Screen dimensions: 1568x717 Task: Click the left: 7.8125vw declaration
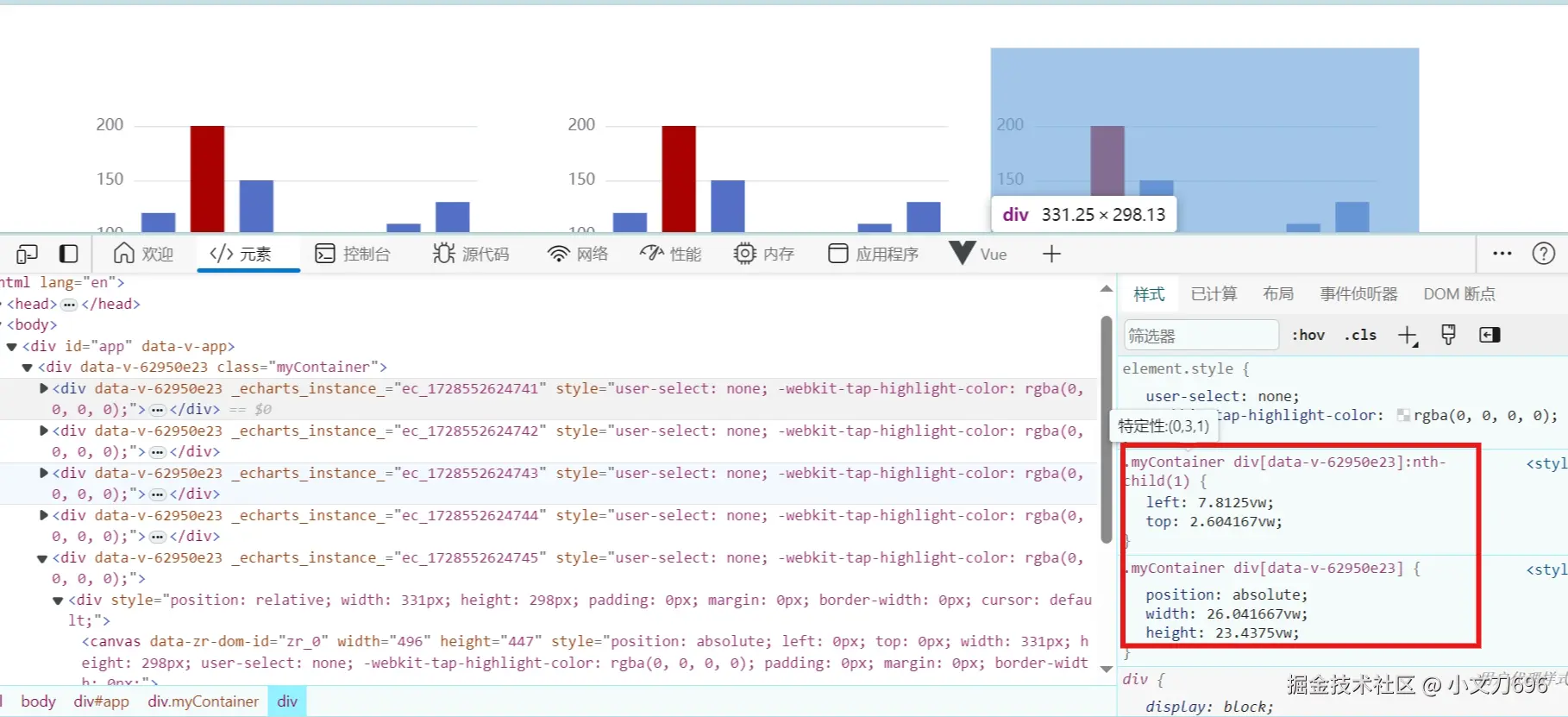tap(1209, 502)
